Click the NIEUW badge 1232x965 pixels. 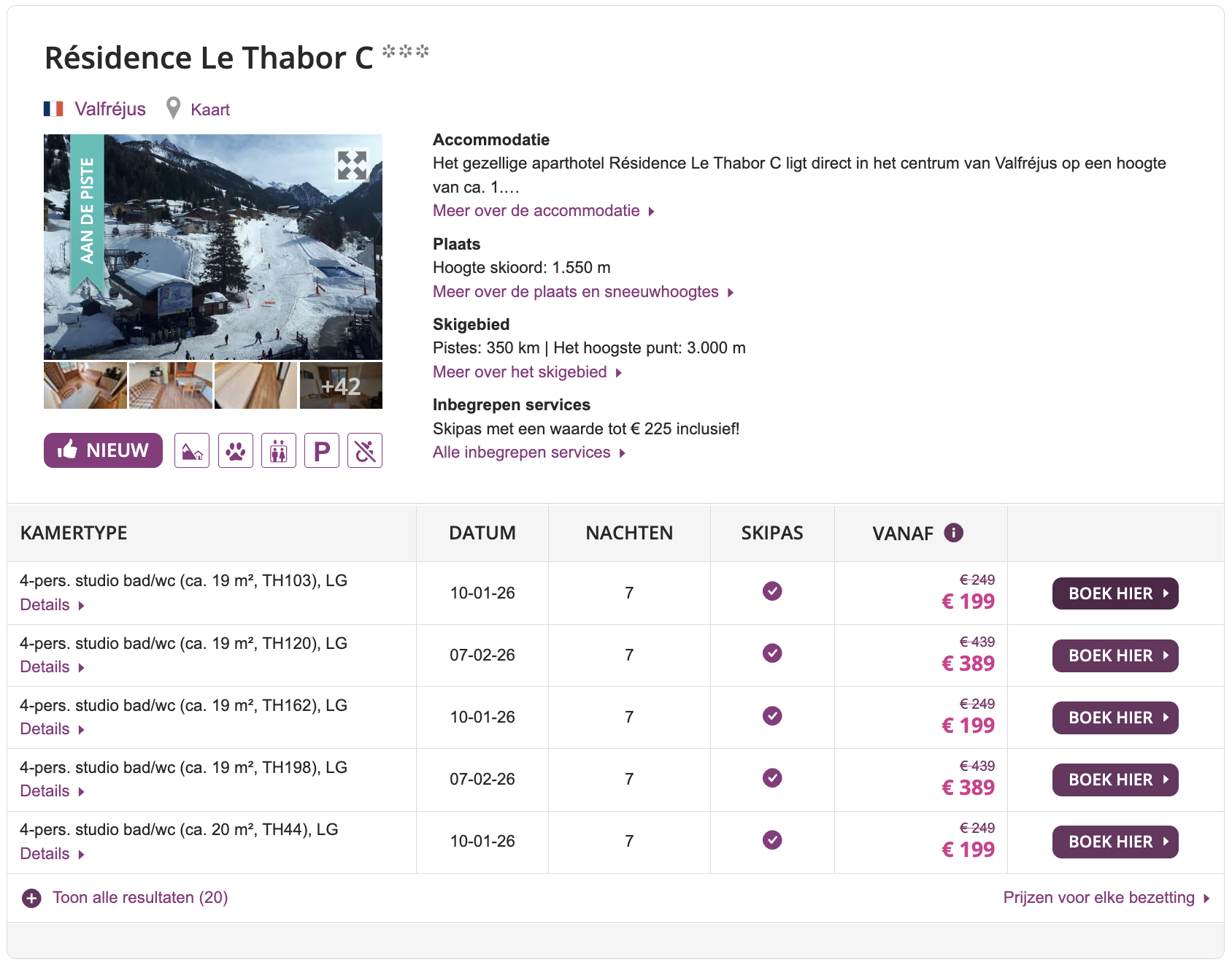(x=103, y=450)
